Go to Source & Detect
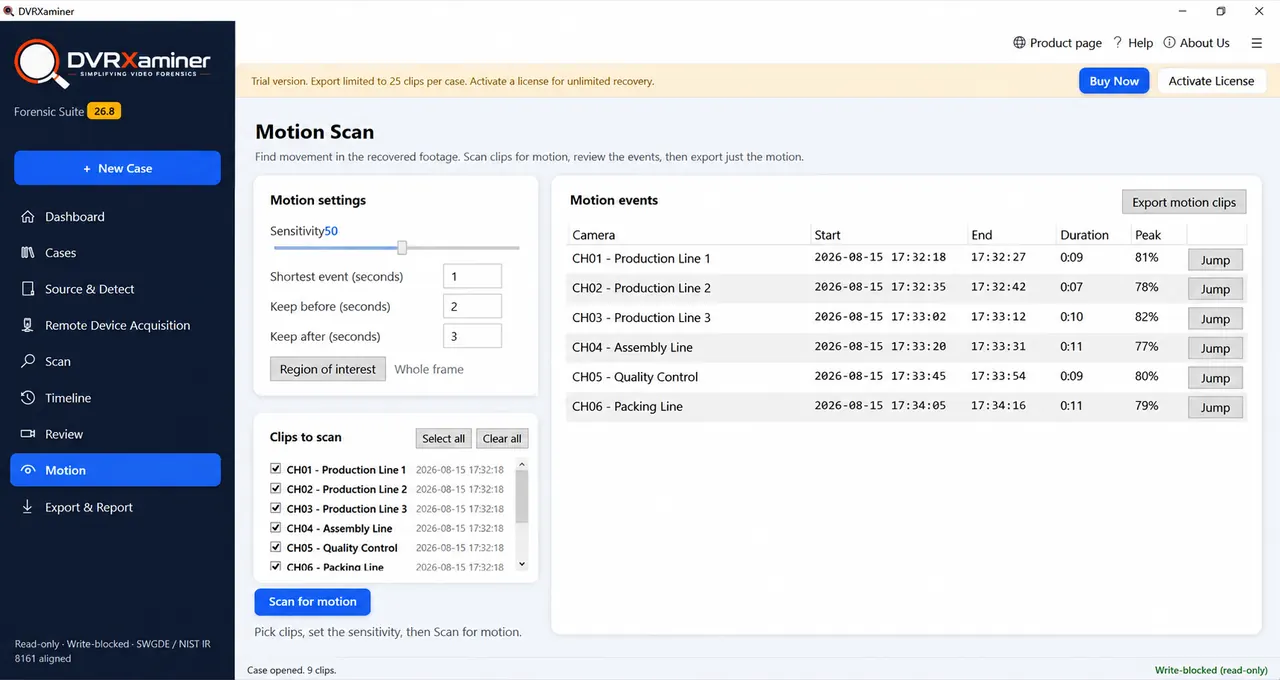1280x680 pixels. [x=115, y=289]
